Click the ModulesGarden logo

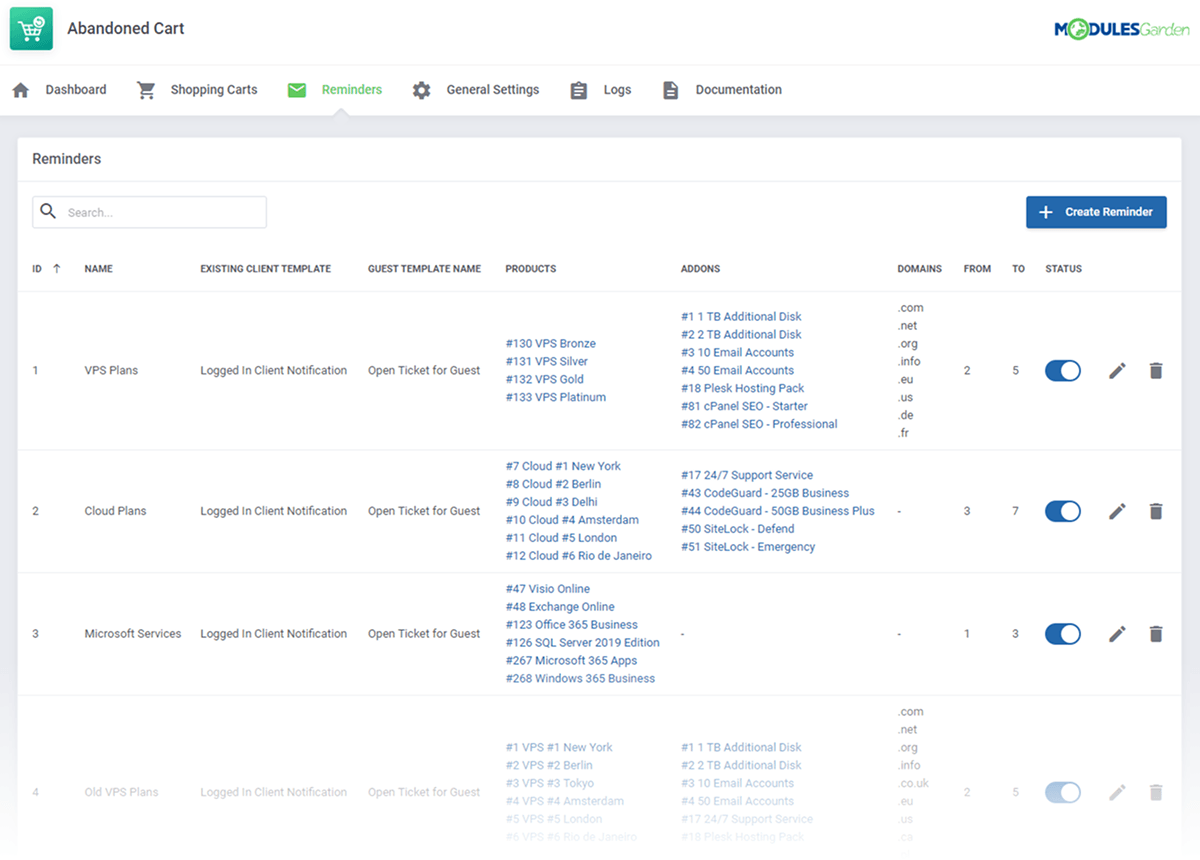[1121, 30]
